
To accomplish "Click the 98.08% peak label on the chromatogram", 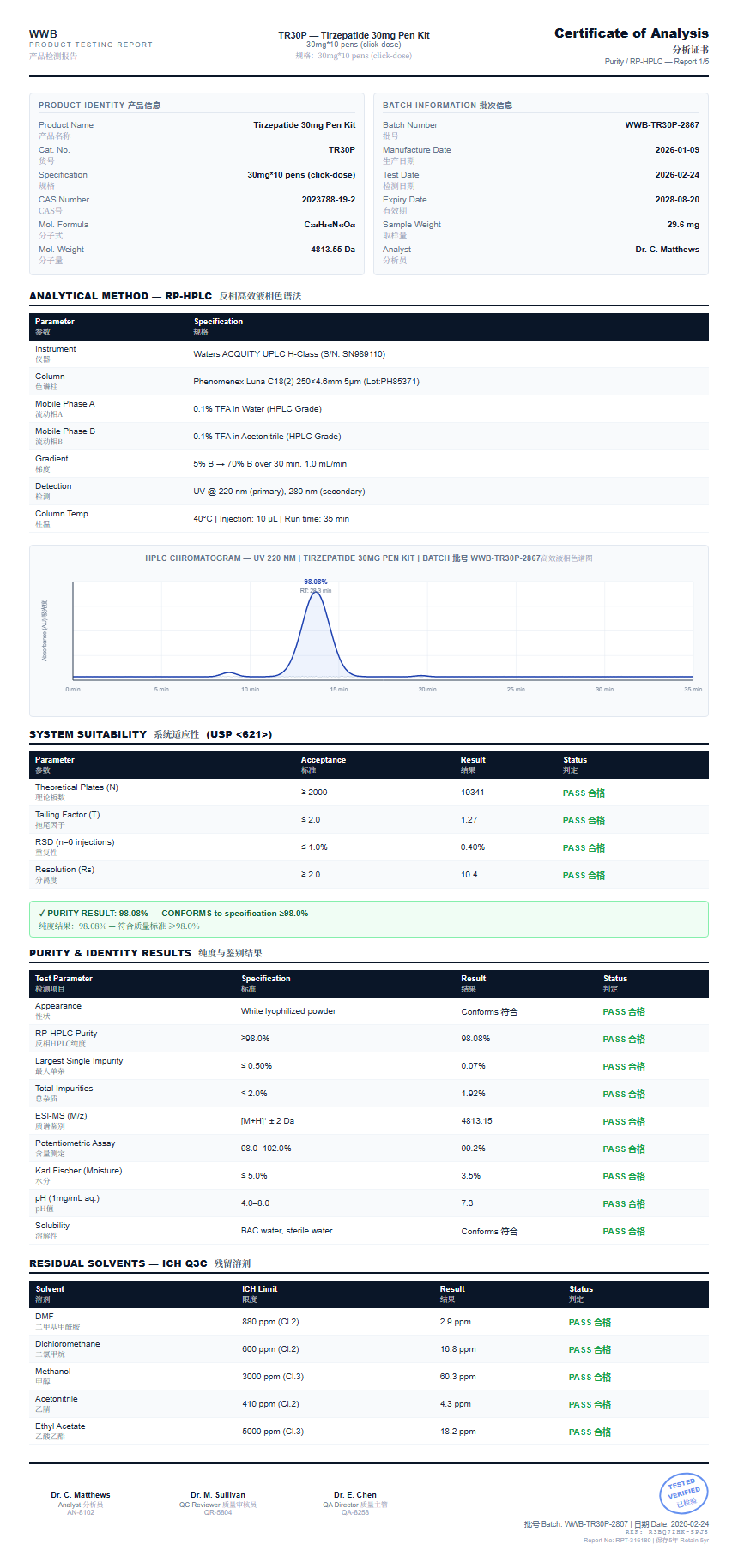I will 315,582.
